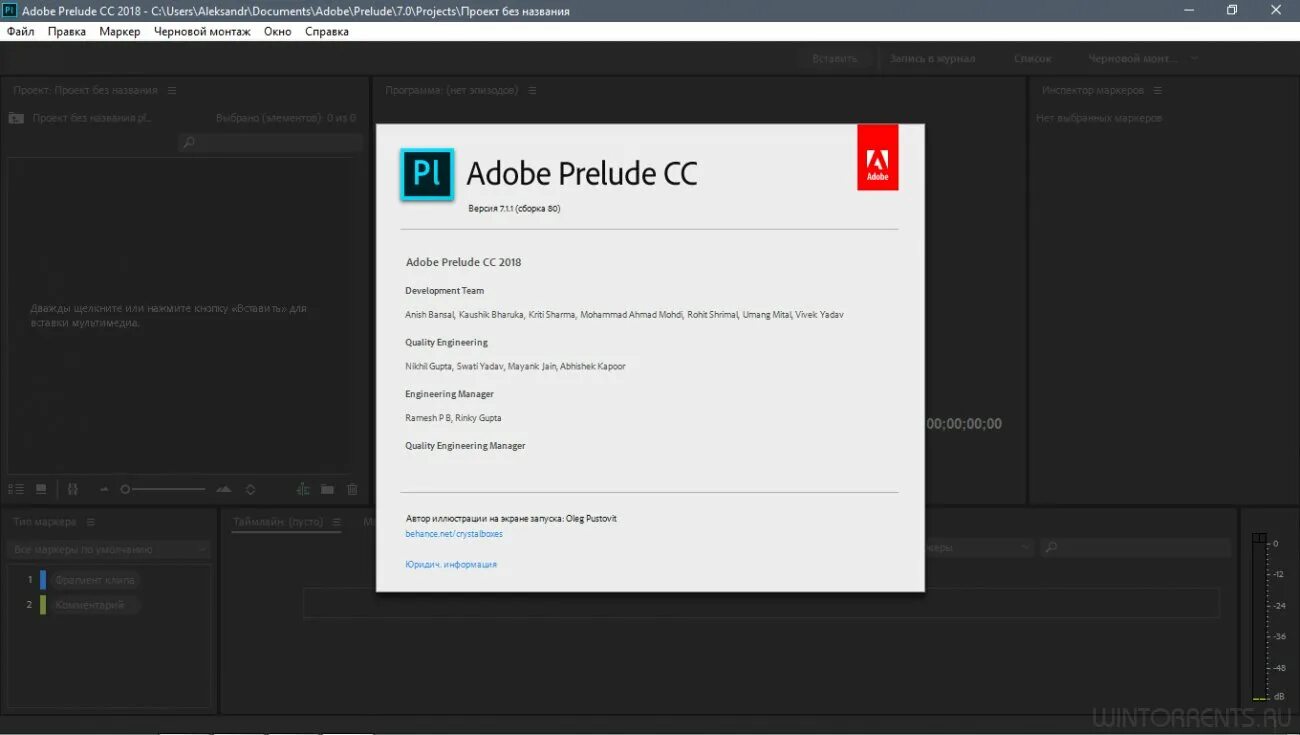Click the 00;00;00;00 timecode display
This screenshot has height=735, width=1300.
(964, 424)
